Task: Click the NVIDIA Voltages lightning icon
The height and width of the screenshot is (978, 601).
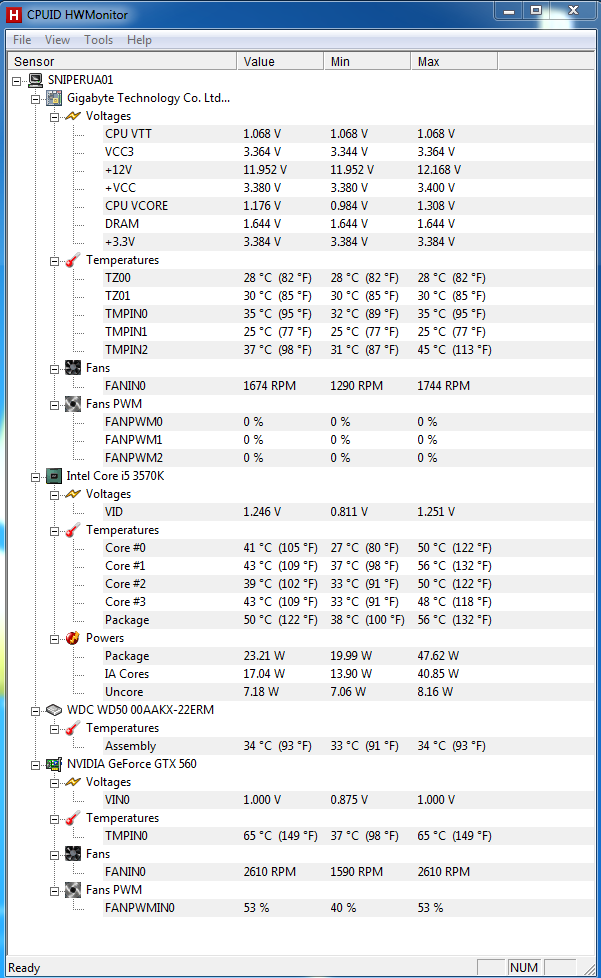Action: [73, 782]
